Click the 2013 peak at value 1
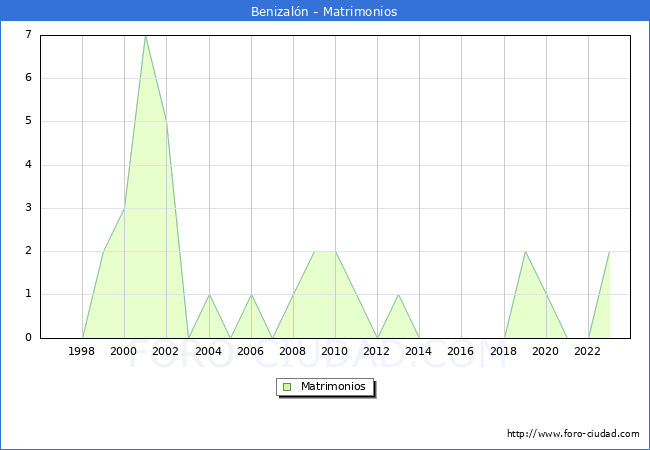 pos(398,295)
